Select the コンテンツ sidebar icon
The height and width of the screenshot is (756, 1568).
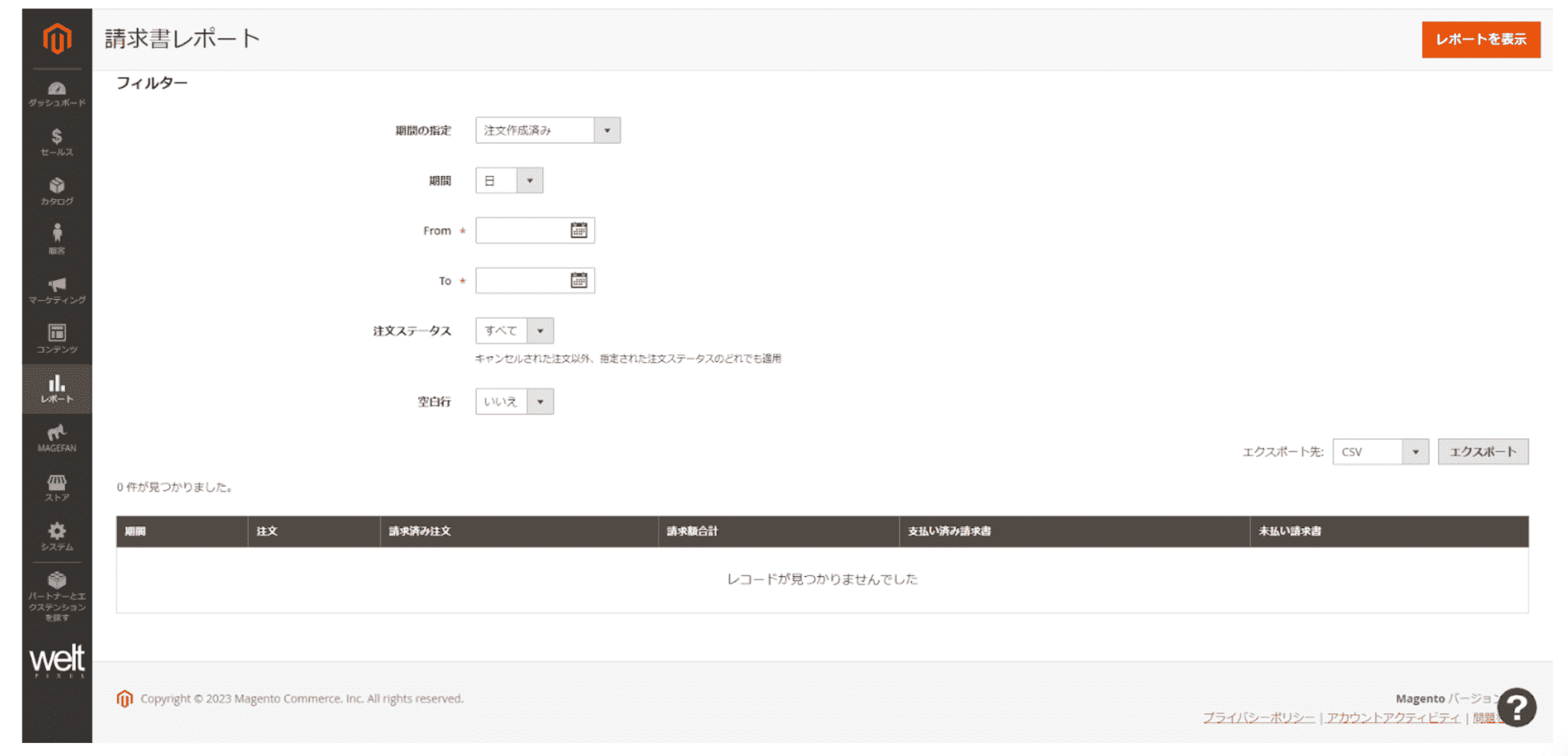coord(57,337)
